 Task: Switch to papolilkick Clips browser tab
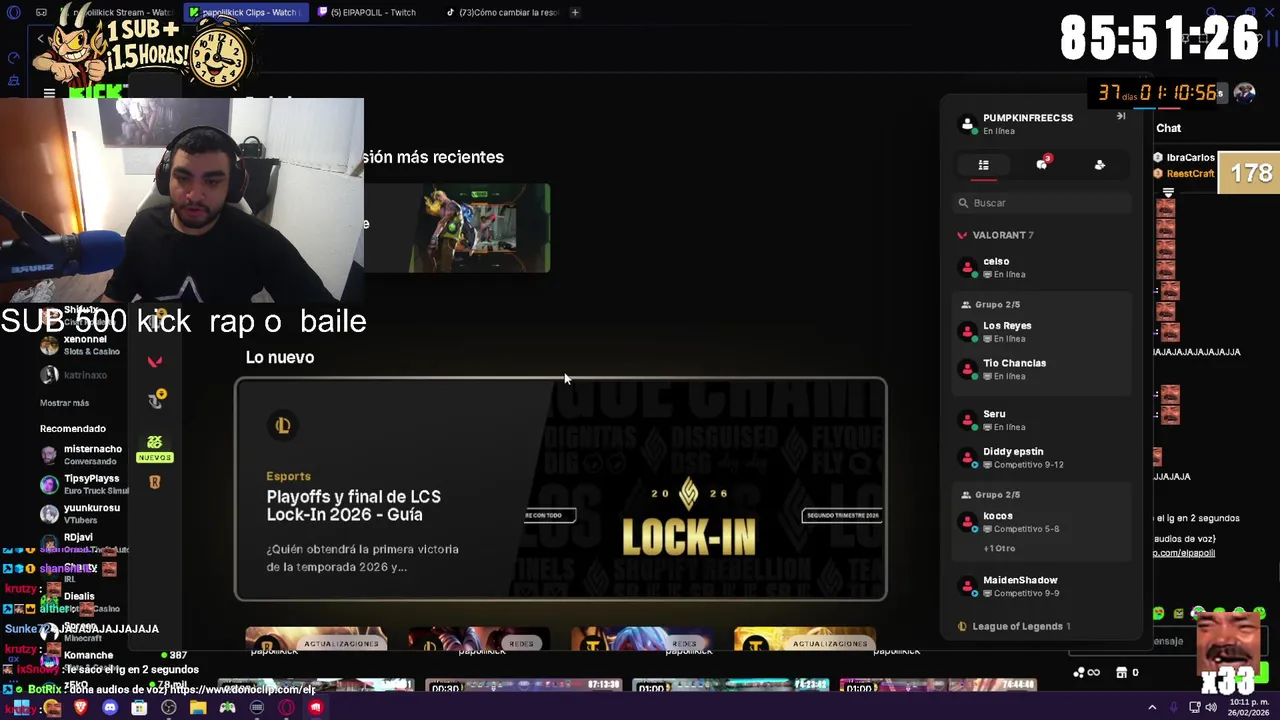coord(244,12)
